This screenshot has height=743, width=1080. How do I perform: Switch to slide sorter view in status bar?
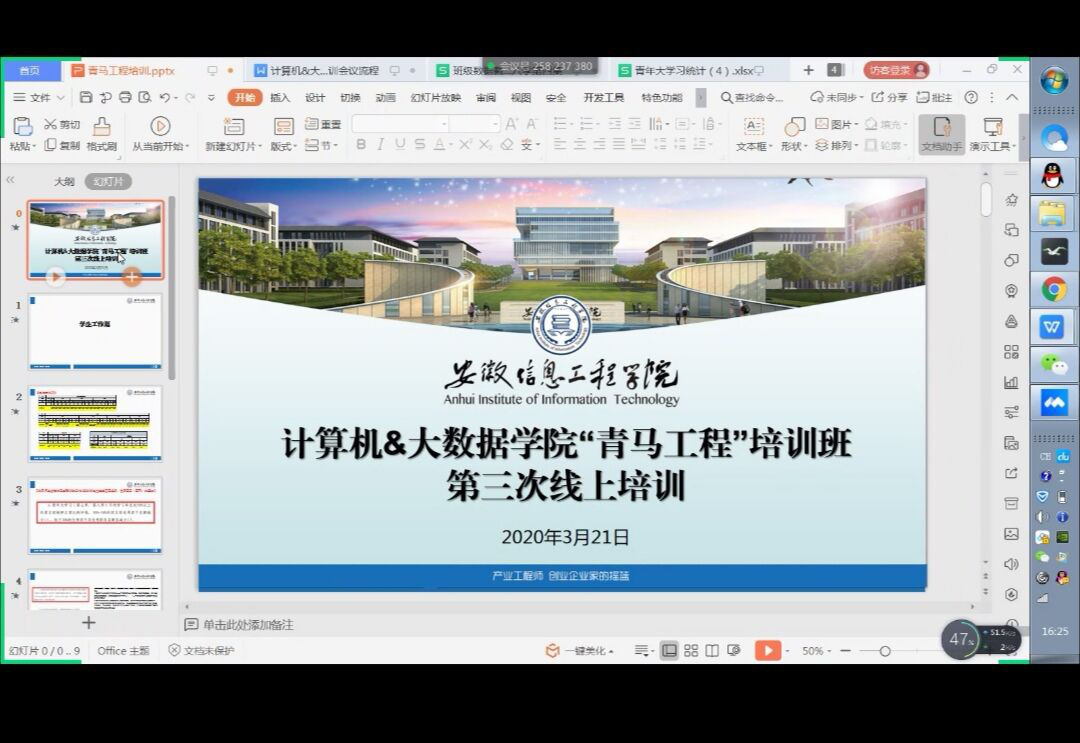pos(691,651)
